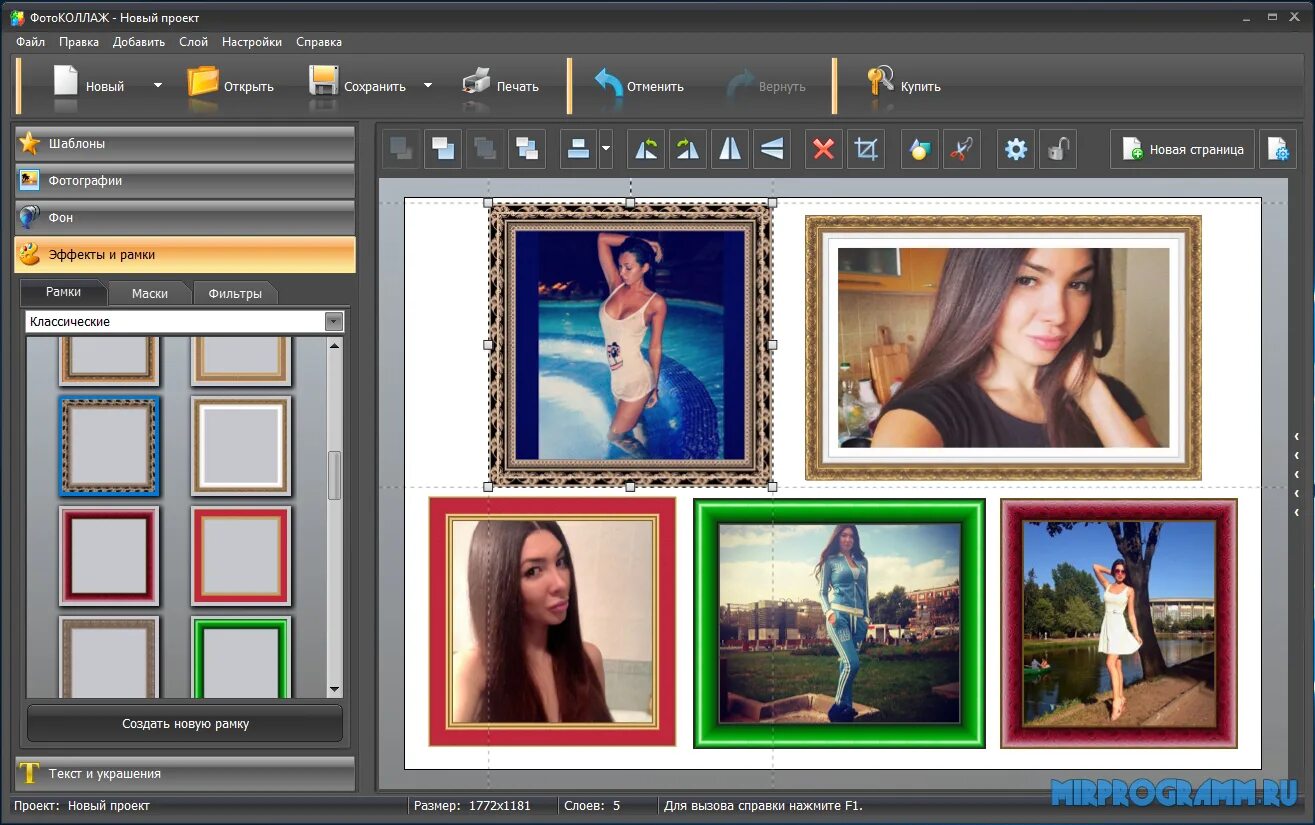Delete the selected object with red X
The image size is (1315, 825).
coord(824,150)
